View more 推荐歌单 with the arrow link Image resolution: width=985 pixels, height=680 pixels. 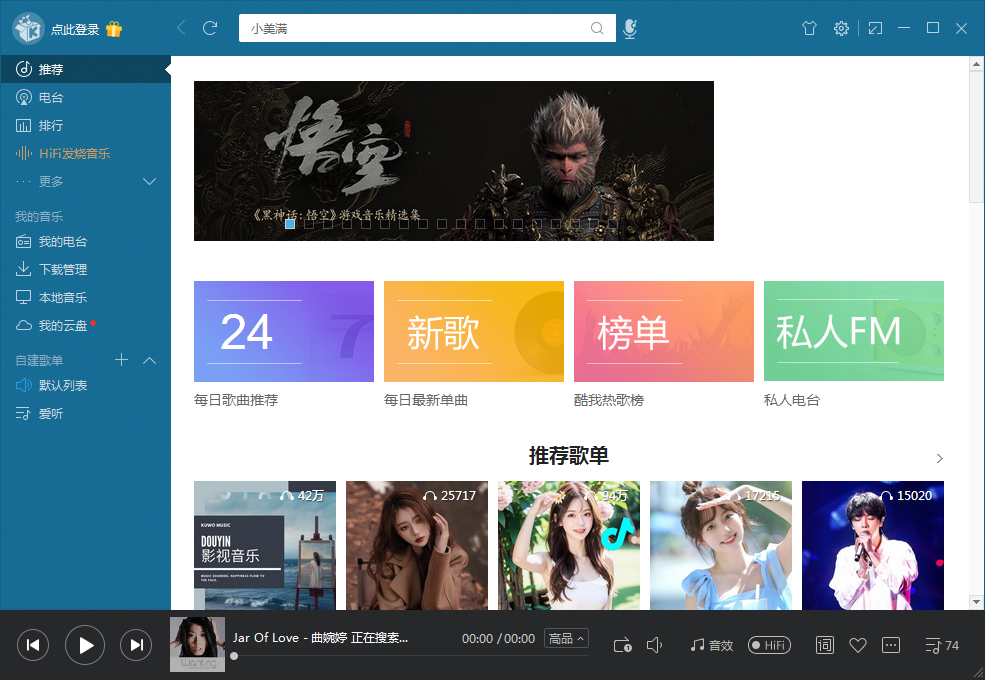click(x=938, y=458)
